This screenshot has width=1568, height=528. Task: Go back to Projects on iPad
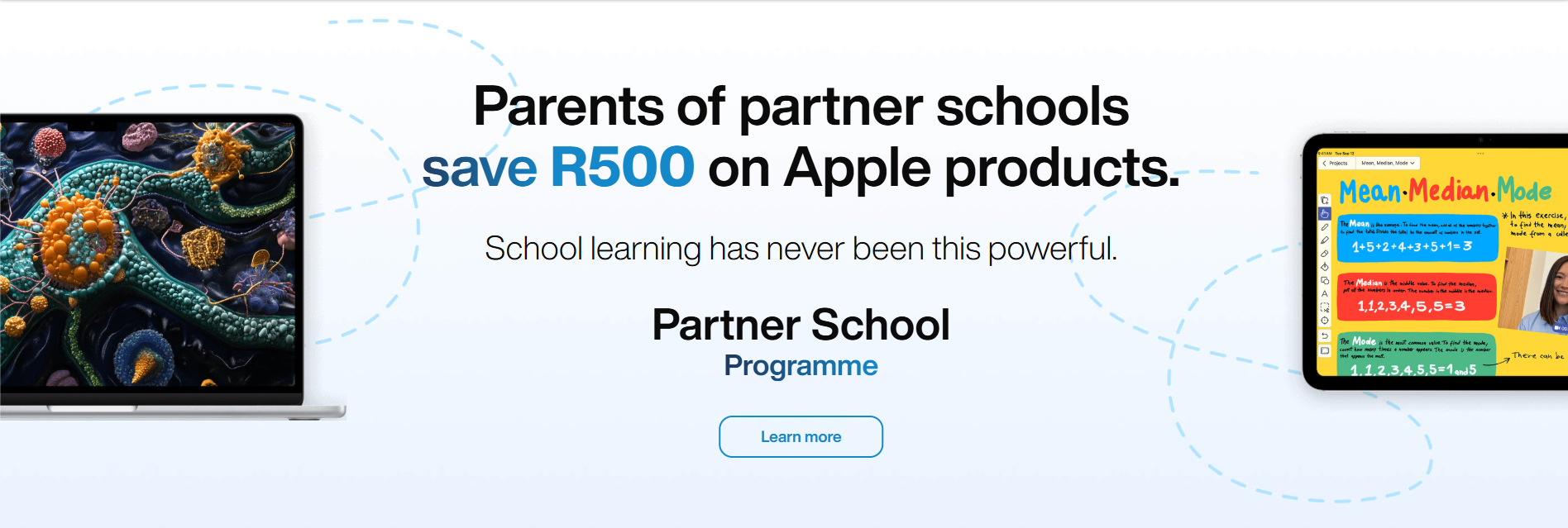pyautogui.click(x=1335, y=163)
